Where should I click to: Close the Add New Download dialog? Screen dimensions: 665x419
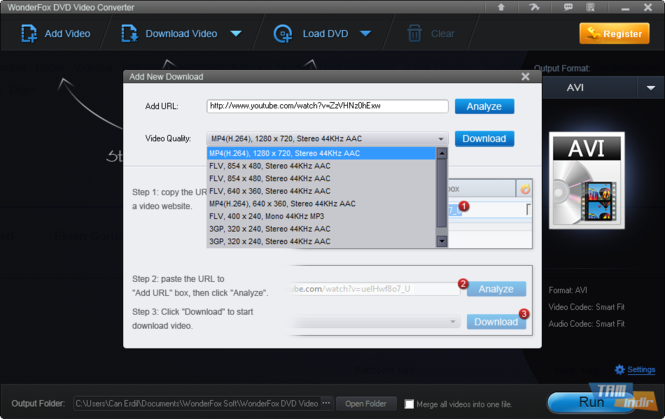[525, 76]
